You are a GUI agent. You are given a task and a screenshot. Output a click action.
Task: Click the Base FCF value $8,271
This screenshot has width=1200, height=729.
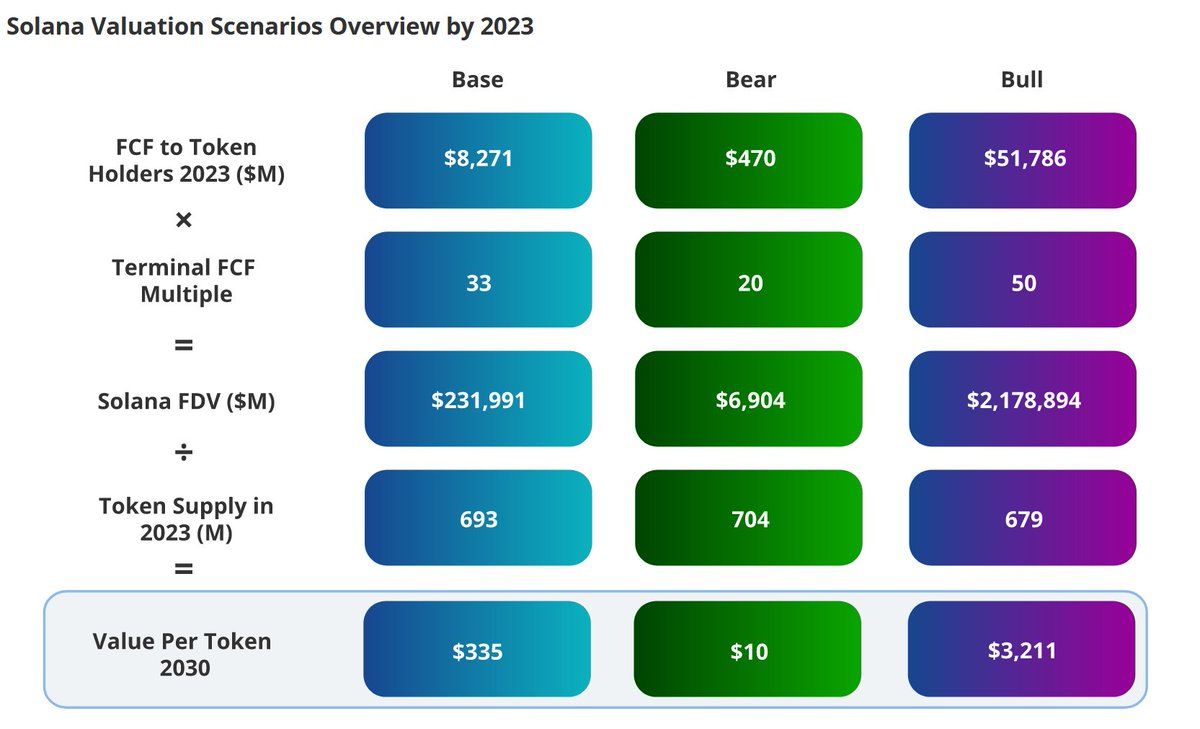[x=478, y=160]
